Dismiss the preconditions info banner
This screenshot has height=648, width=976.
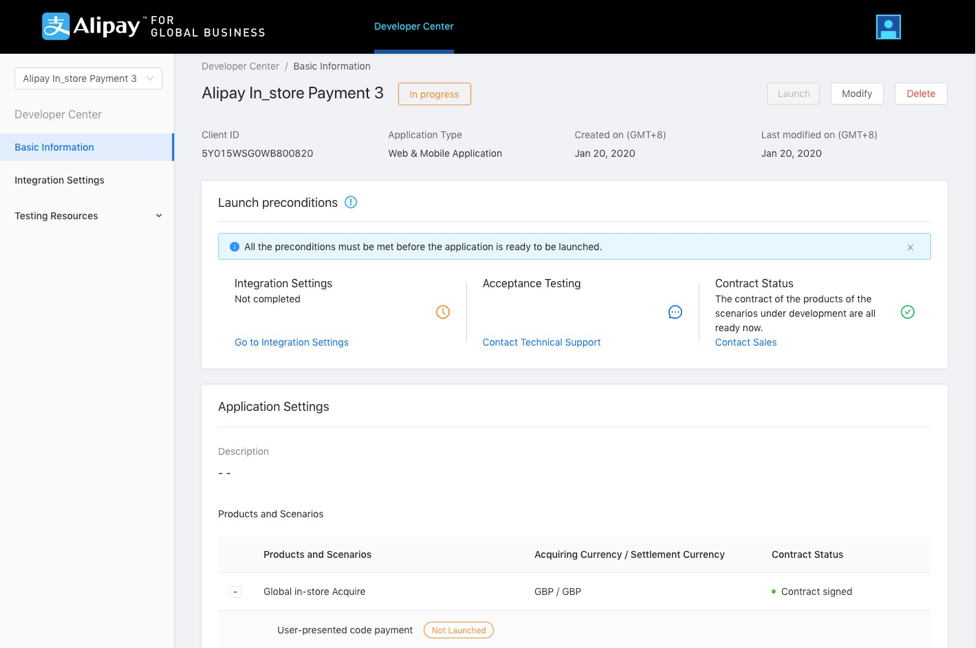coord(910,247)
